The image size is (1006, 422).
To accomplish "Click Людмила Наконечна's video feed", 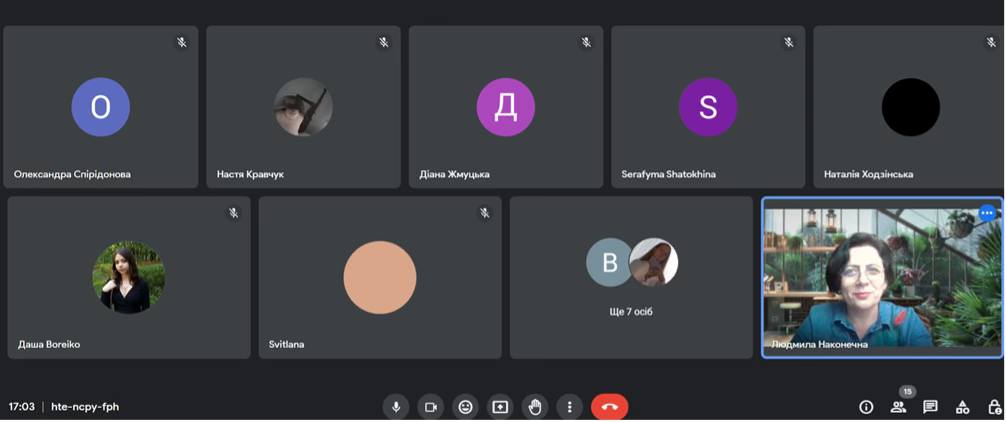I will tap(882, 277).
